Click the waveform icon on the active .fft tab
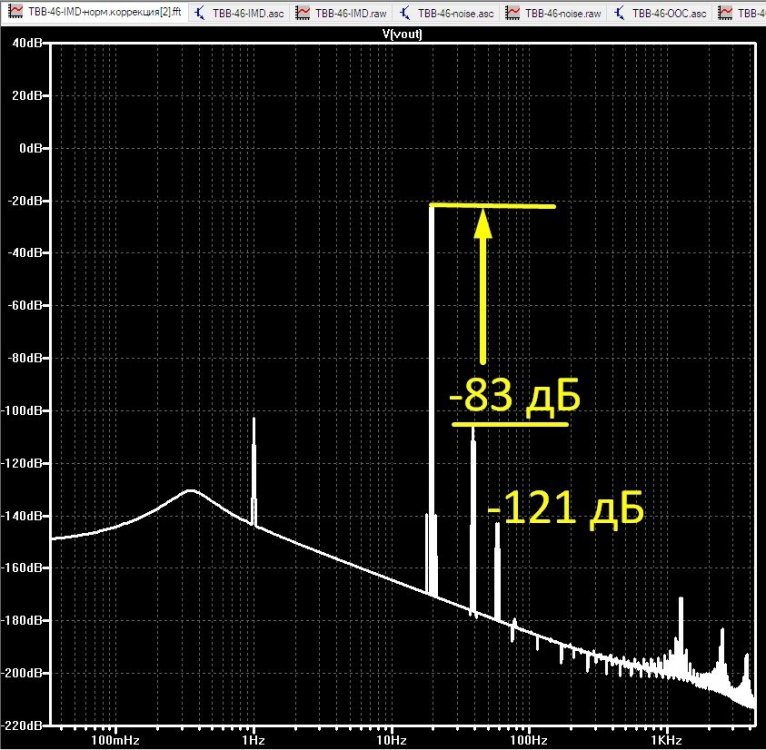This screenshot has width=766, height=750. click(x=16, y=12)
